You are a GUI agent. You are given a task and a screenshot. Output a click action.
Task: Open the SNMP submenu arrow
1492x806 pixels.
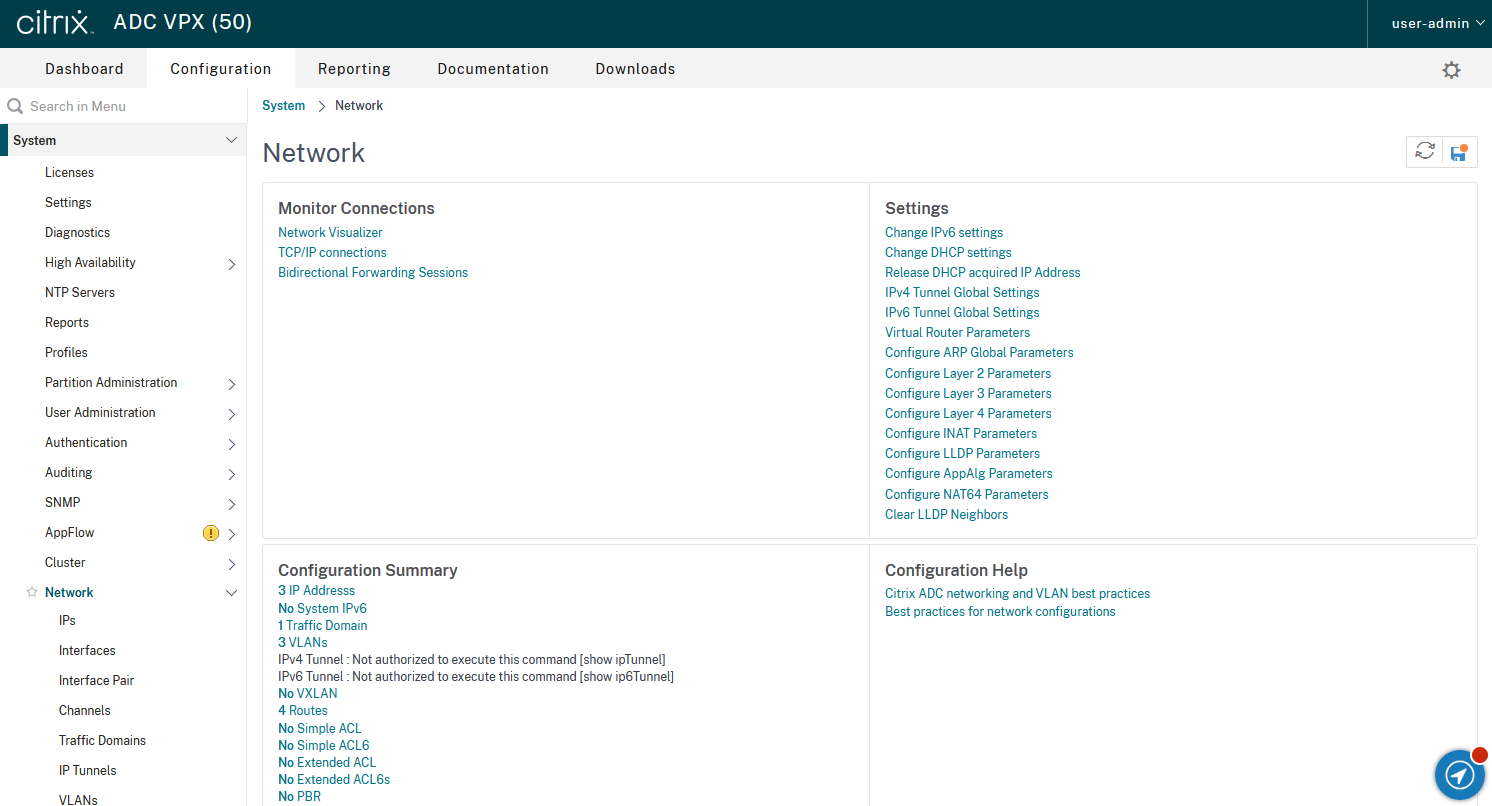[231, 504]
